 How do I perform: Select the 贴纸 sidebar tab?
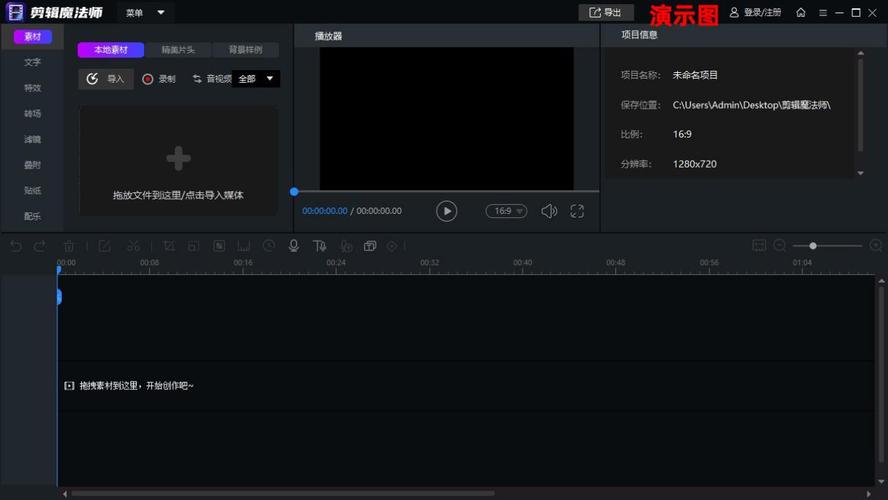click(x=33, y=190)
